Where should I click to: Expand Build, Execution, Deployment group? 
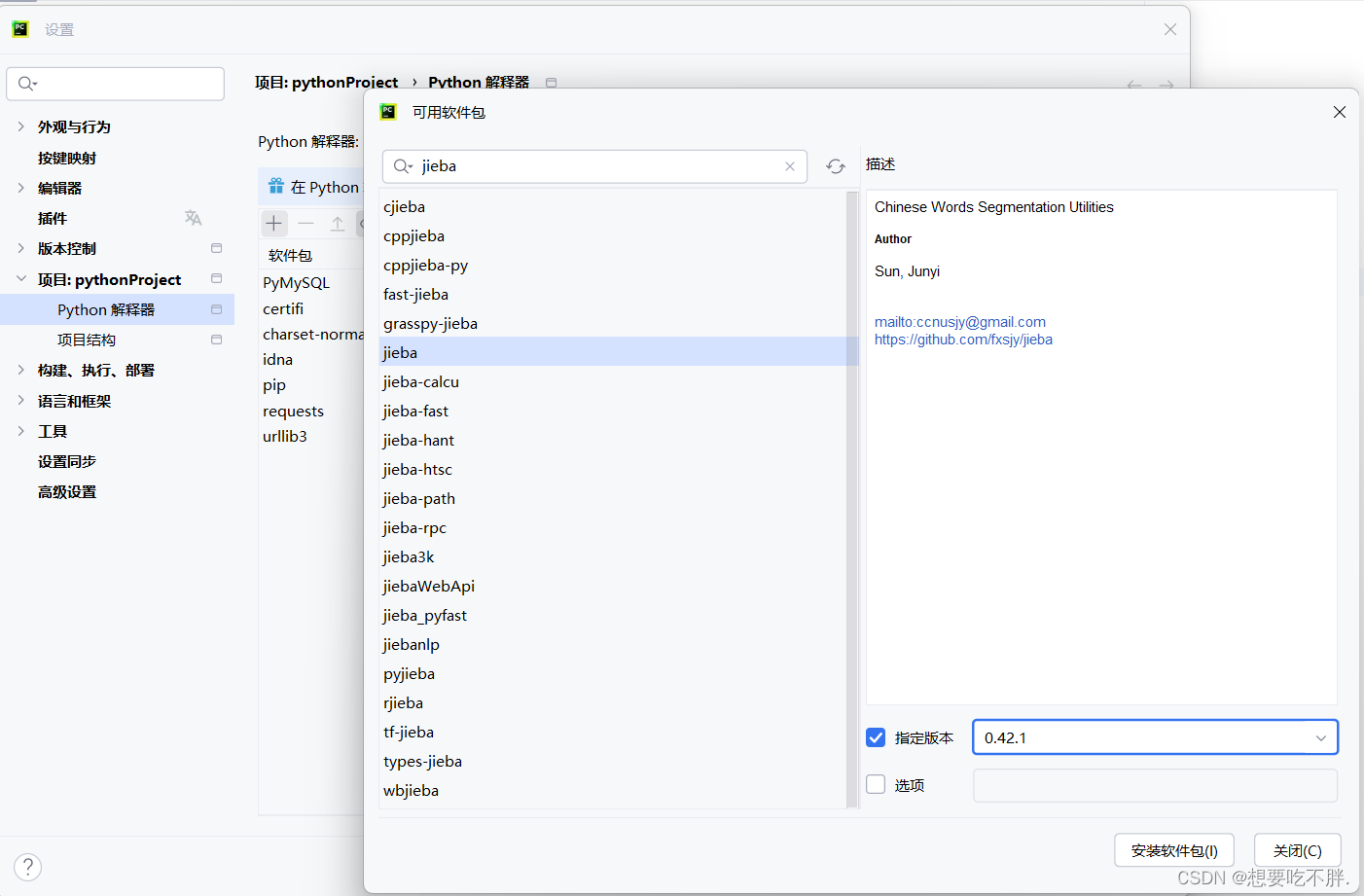pos(21,370)
